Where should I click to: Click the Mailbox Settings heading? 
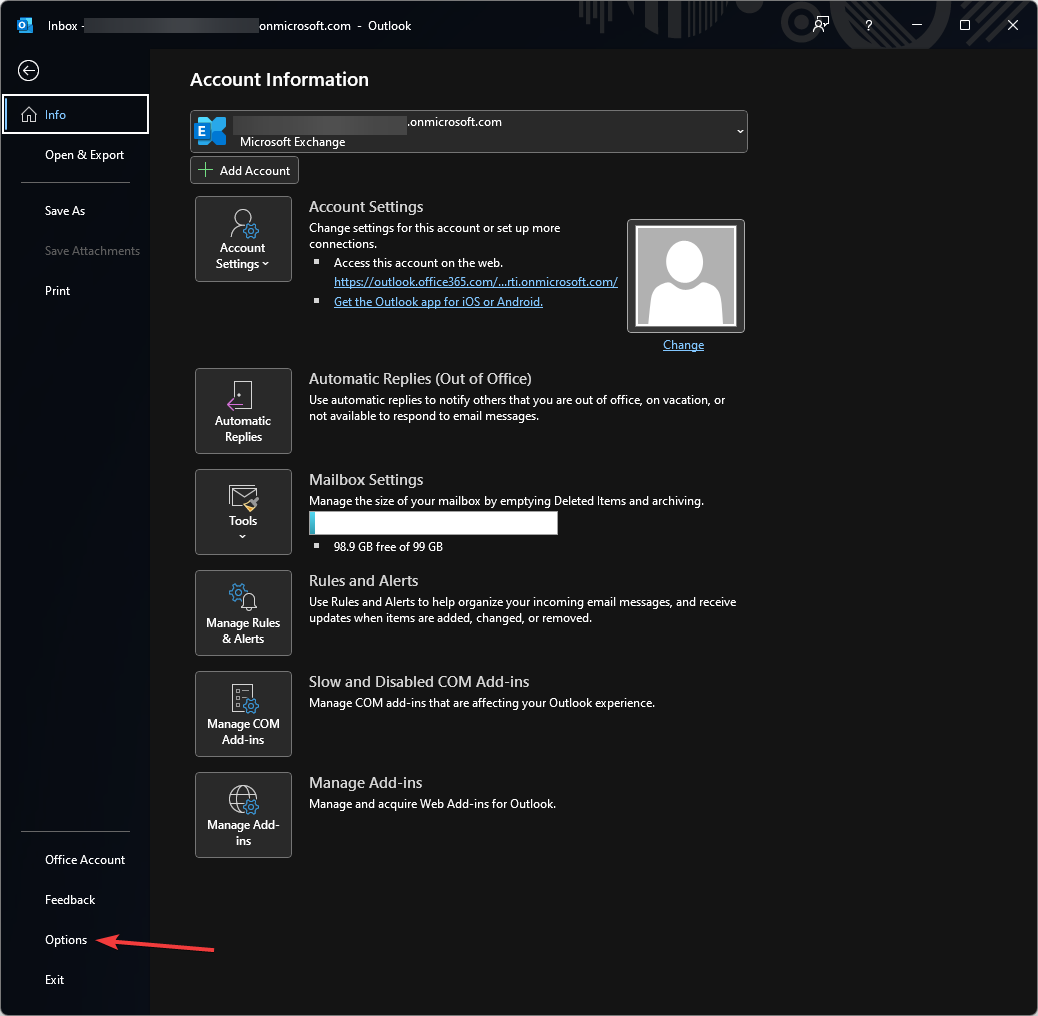coord(366,480)
